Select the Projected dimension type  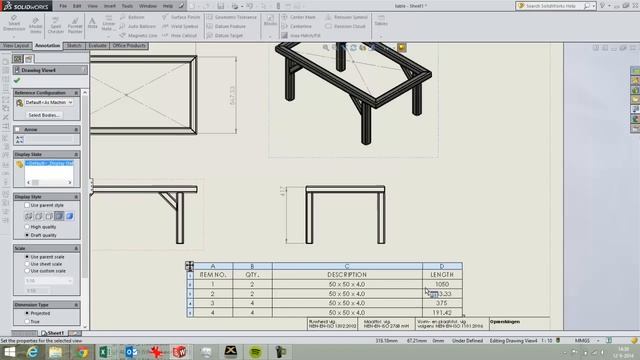(x=27, y=313)
